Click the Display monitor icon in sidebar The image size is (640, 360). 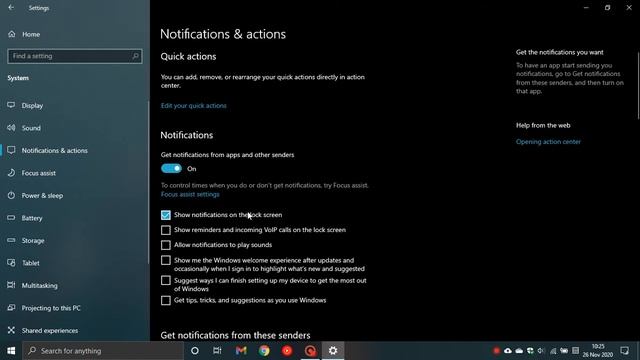pos(11,105)
